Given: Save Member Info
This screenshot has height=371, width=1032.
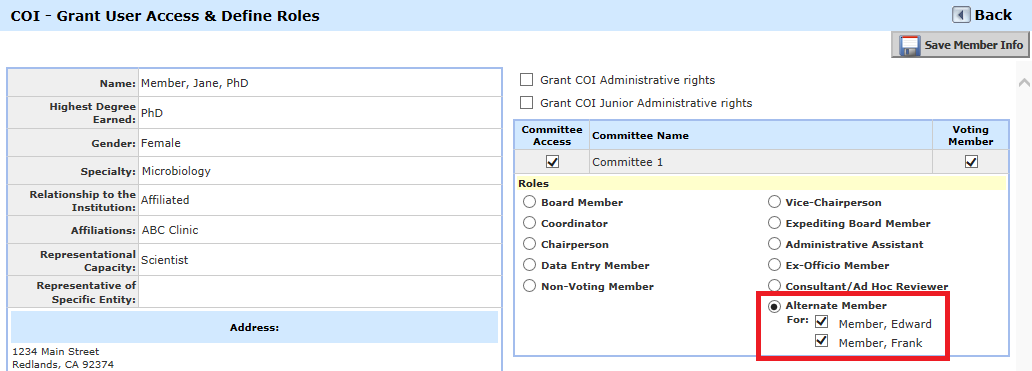Looking at the screenshot, I should point(960,45).
